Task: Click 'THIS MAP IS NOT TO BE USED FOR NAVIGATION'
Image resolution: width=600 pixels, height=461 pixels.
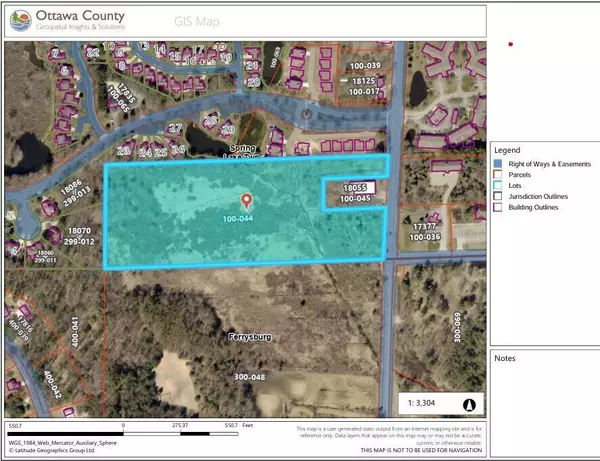Action: pyautogui.click(x=421, y=450)
